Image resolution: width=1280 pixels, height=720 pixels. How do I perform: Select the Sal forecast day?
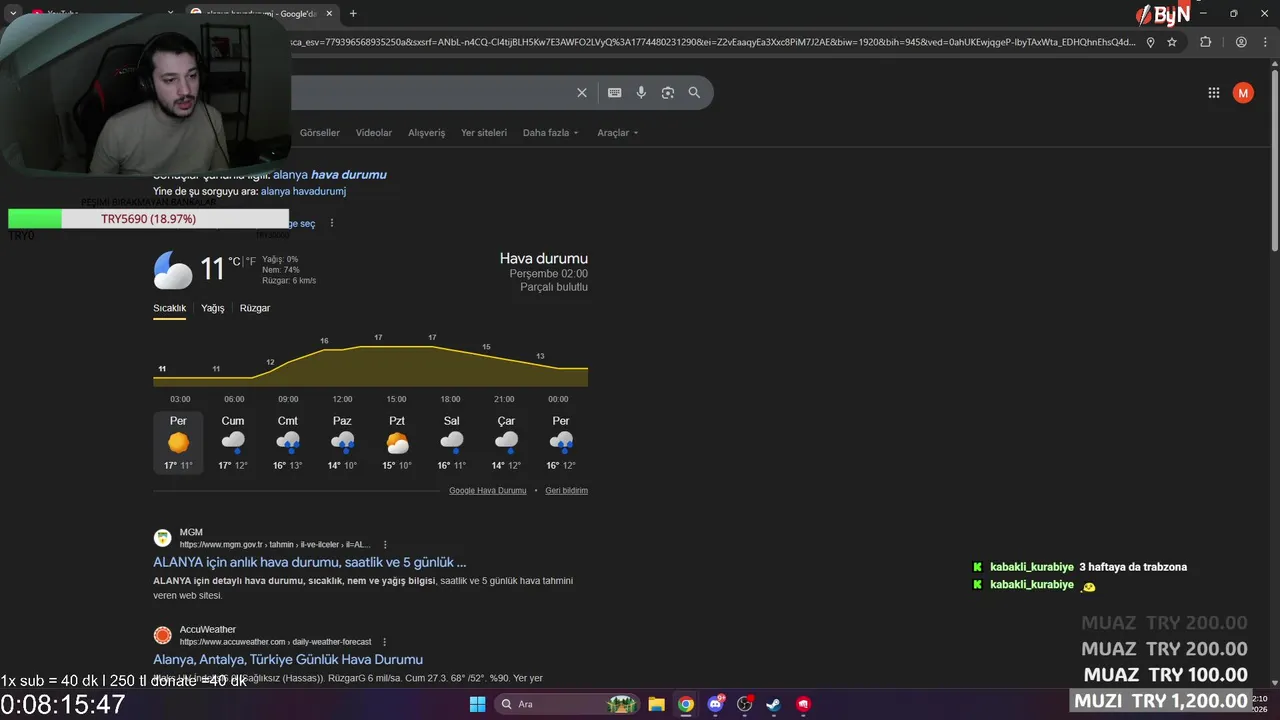[452, 442]
